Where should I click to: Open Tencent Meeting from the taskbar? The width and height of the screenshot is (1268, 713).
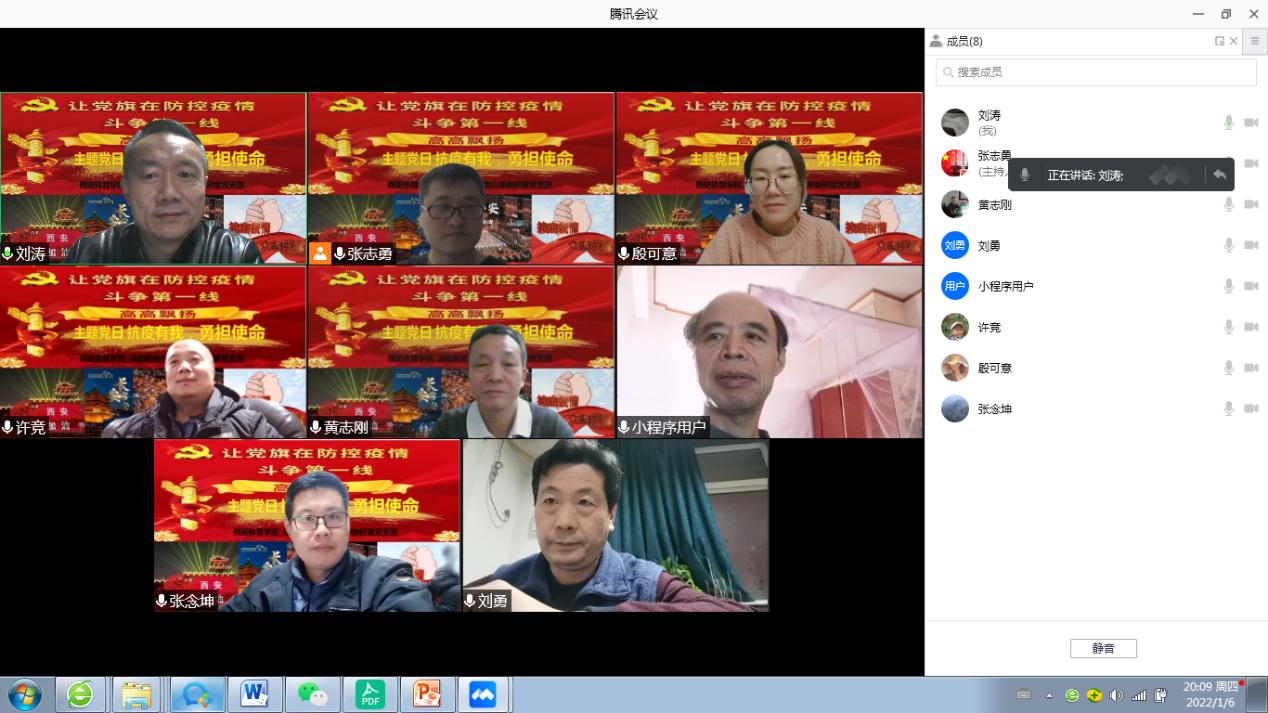coord(482,694)
